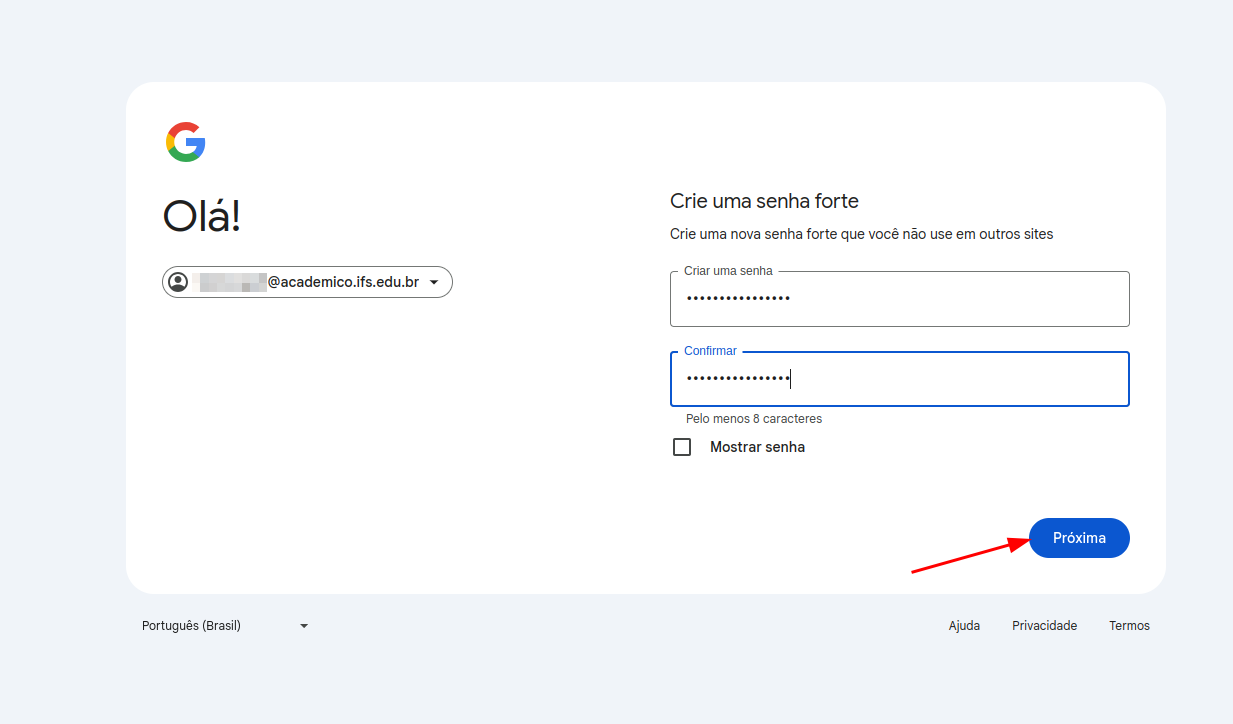Viewport: 1233px width, 724px height.
Task: Open the "Privacidade" link
Action: pos(1044,626)
